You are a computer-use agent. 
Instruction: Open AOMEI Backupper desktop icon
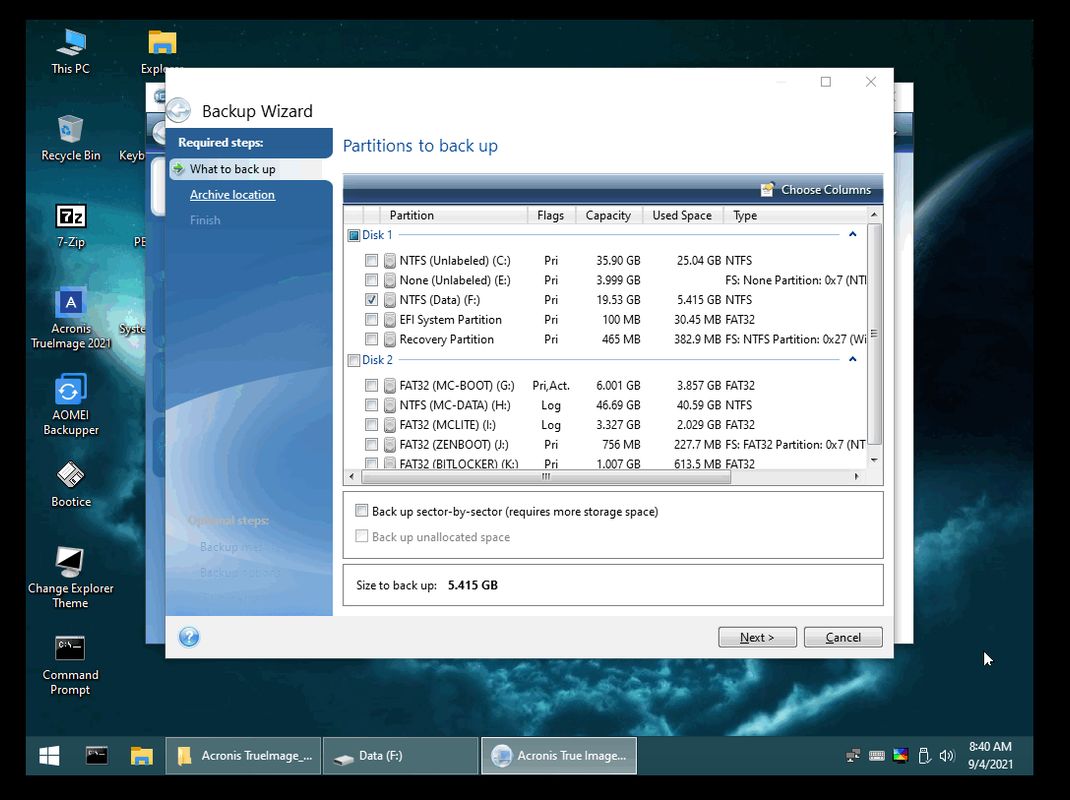pos(70,405)
